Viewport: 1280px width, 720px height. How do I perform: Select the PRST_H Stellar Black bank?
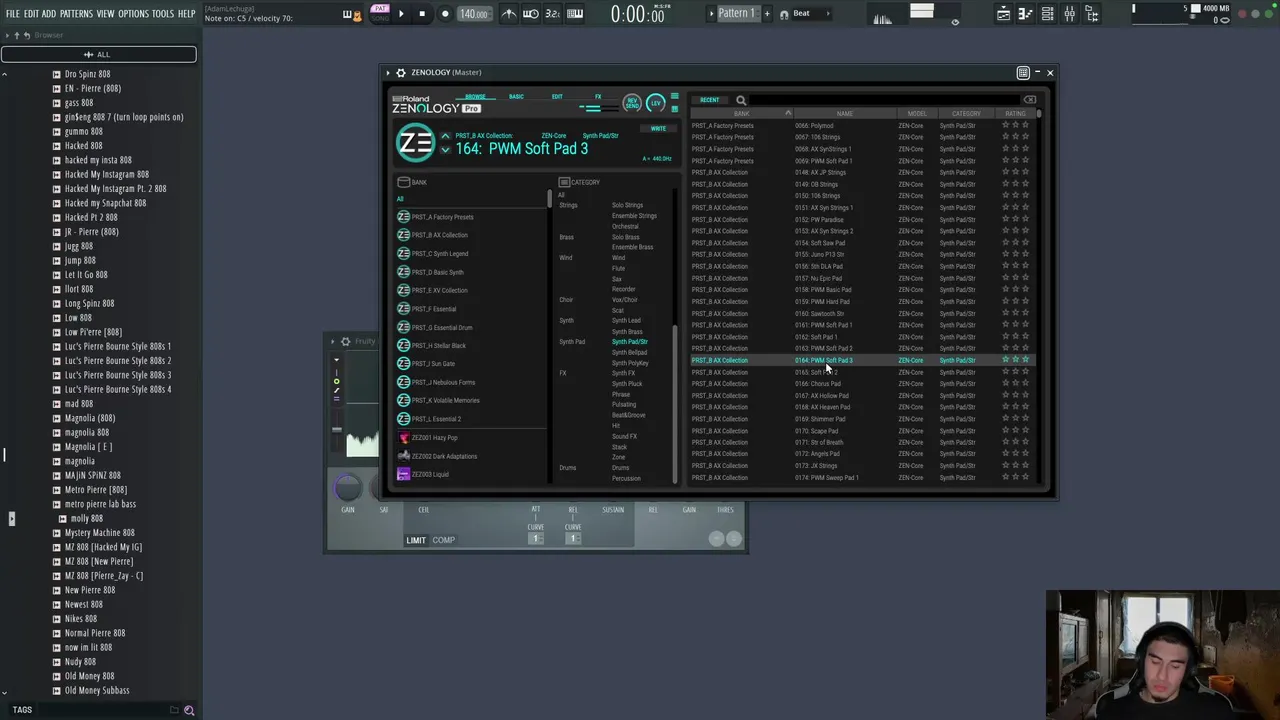438,346
